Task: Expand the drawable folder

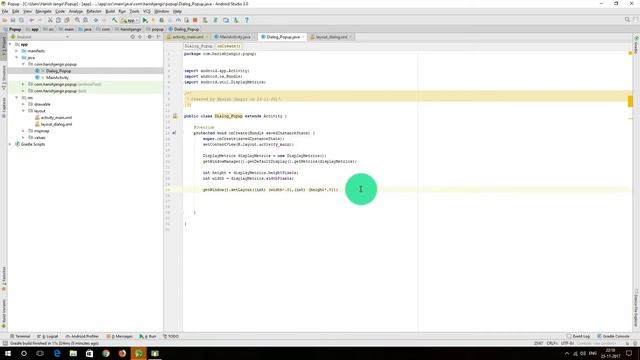Action: (23, 104)
